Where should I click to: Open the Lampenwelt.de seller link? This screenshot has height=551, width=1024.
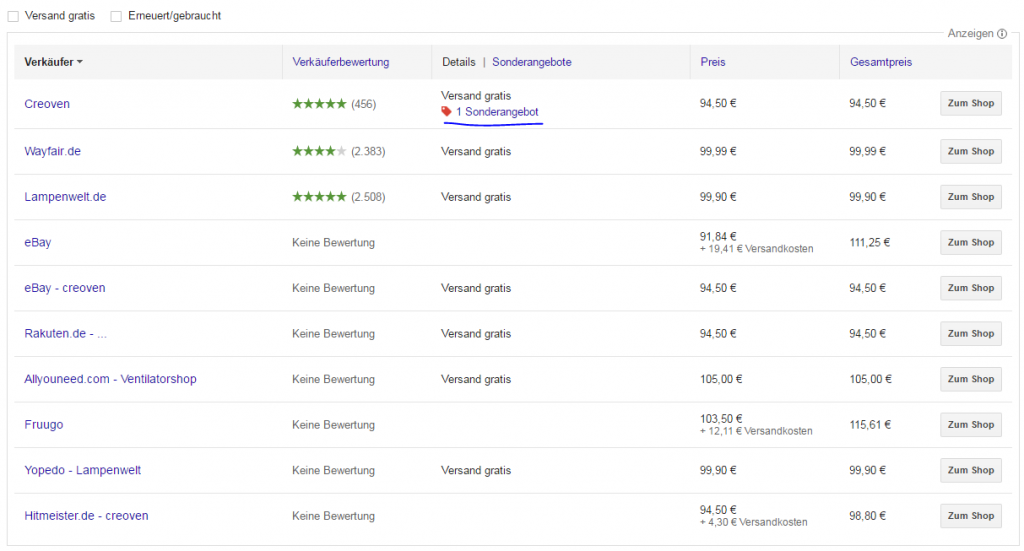[x=65, y=197]
